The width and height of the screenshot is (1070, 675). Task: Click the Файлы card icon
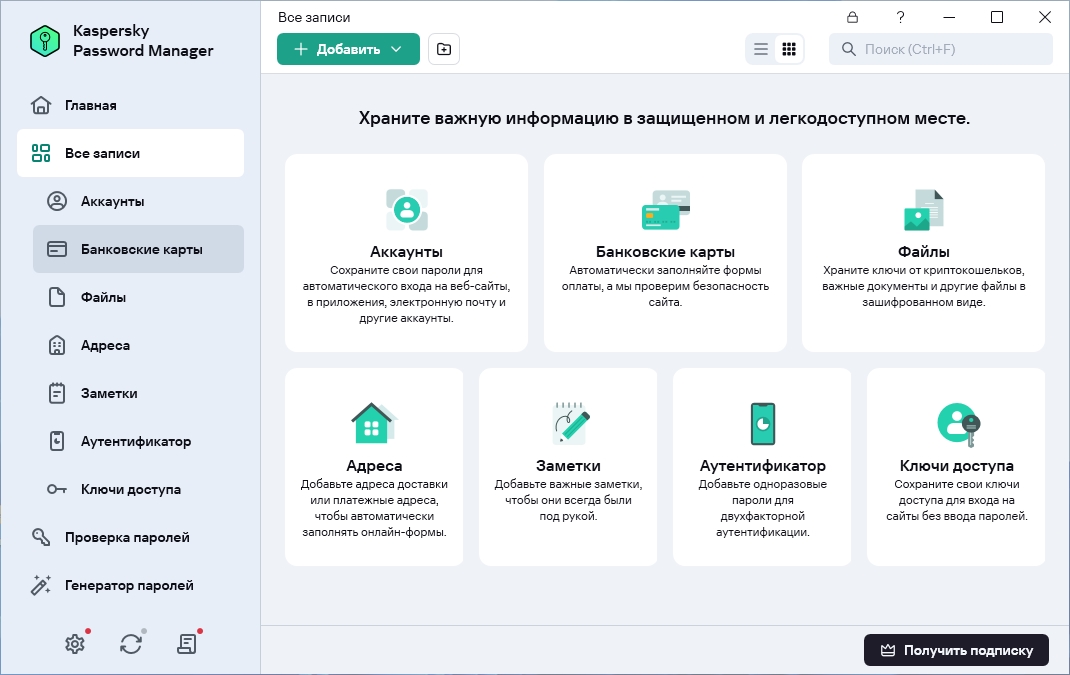923,210
